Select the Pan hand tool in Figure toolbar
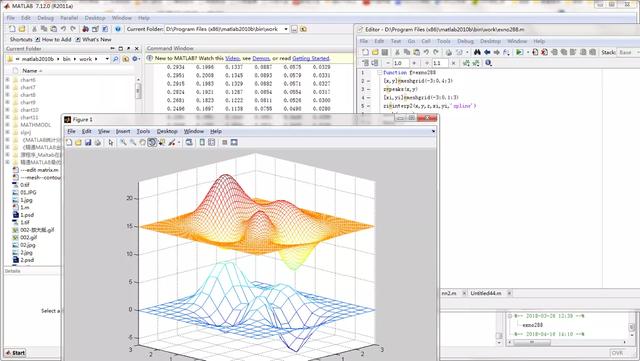This screenshot has width=640, height=361. 142,143
